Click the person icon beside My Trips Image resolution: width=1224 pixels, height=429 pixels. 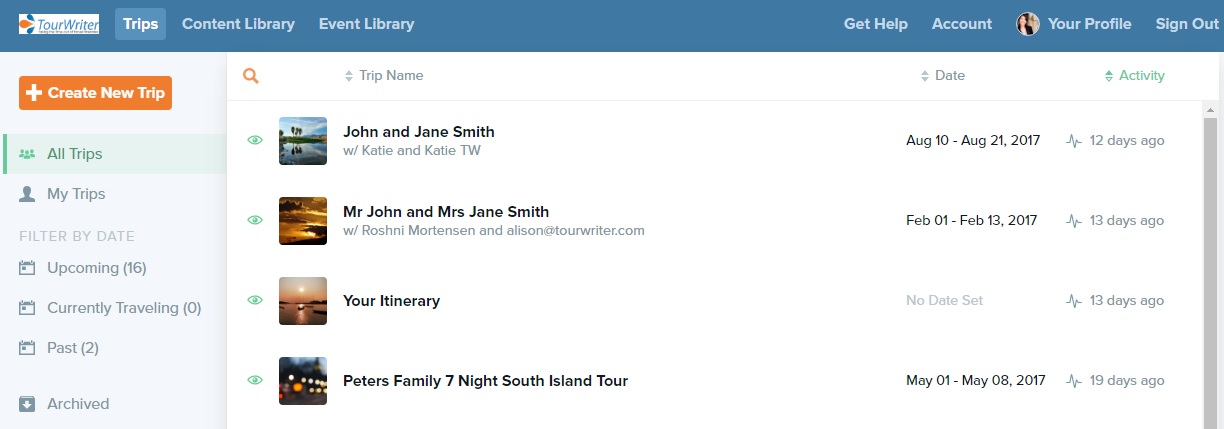click(x=27, y=194)
